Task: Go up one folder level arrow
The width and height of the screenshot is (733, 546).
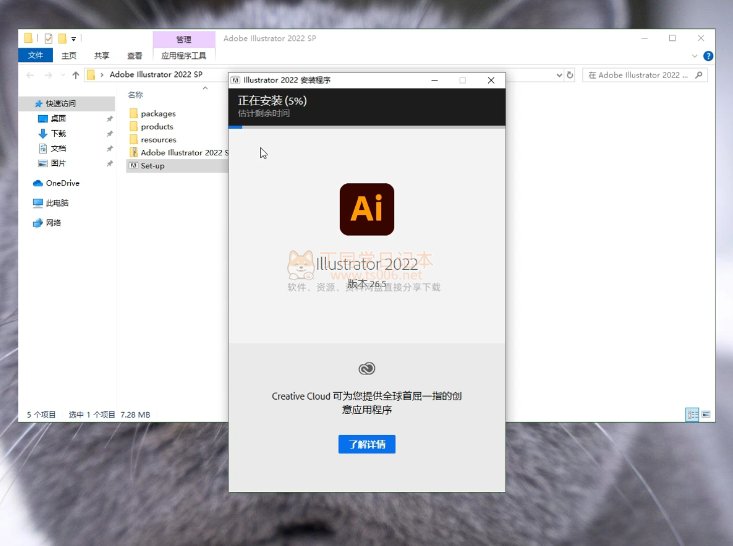Action: (73, 75)
